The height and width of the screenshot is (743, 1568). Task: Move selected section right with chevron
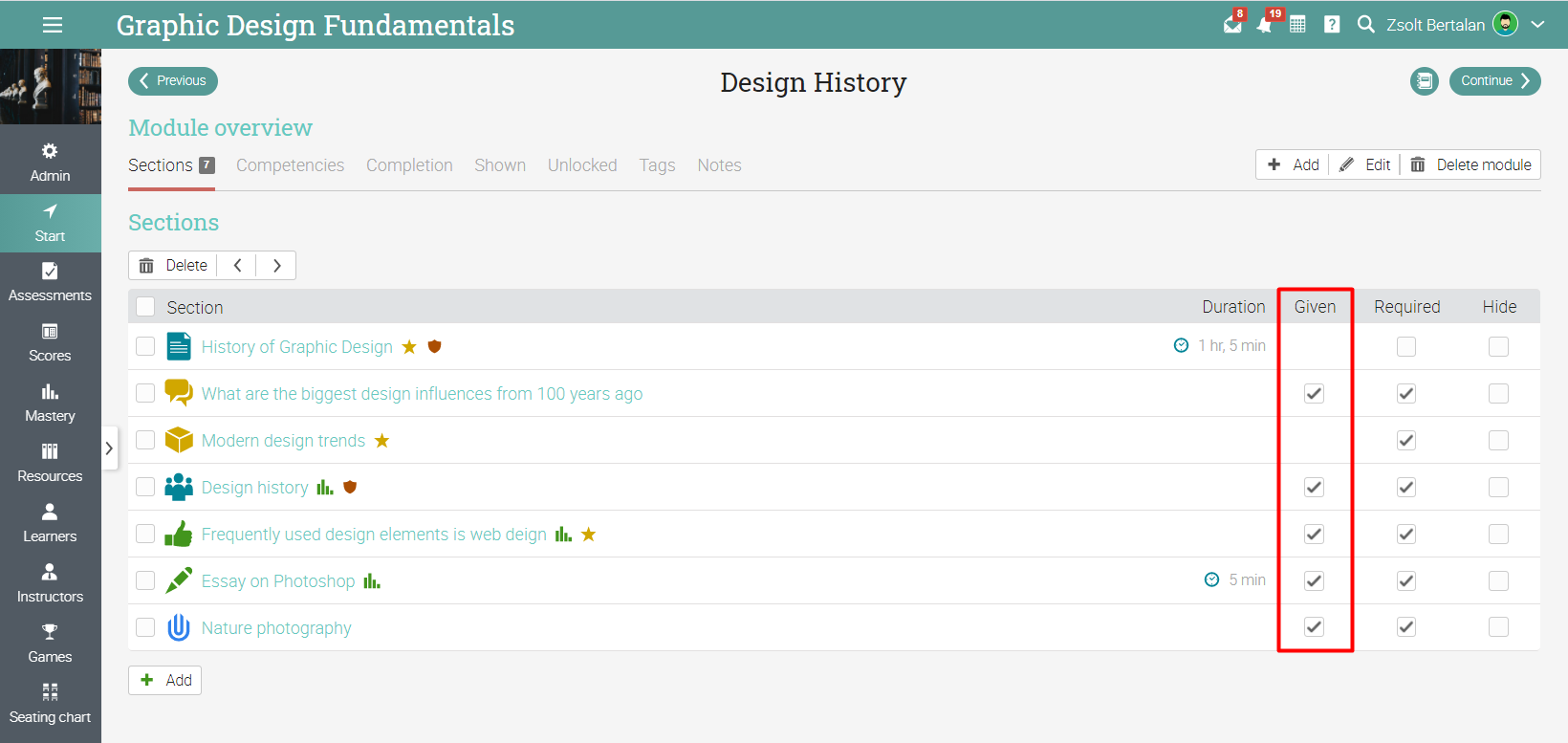[276, 265]
